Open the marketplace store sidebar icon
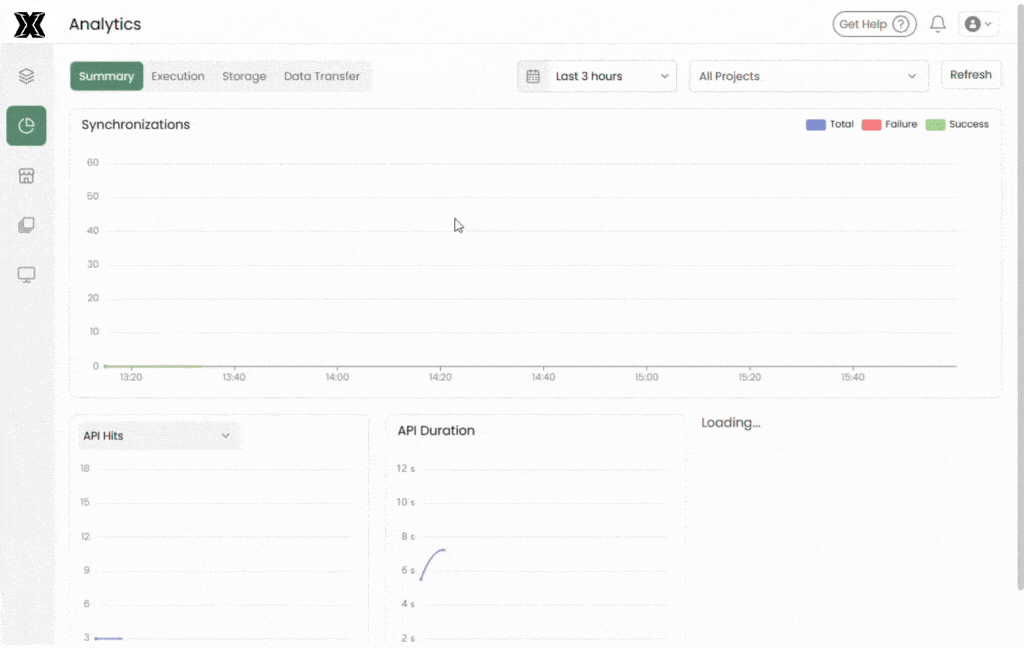The height and width of the screenshot is (648, 1024). 27,176
